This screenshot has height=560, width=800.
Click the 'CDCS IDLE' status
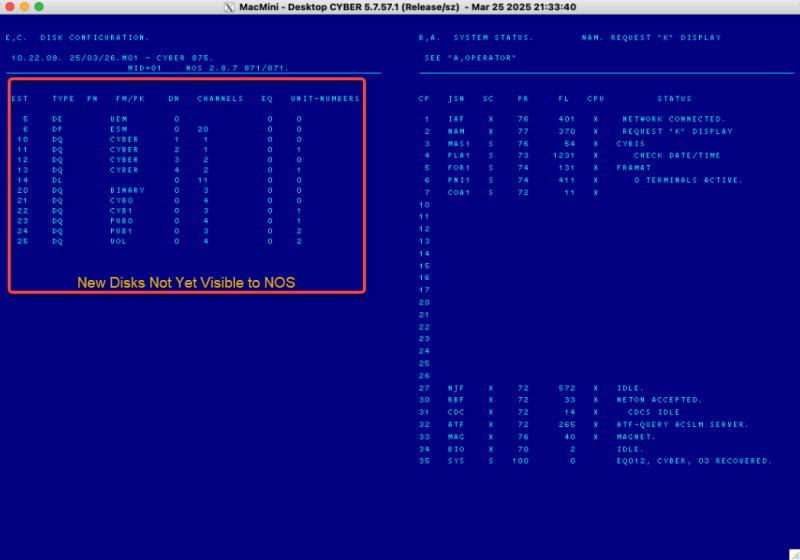pos(654,412)
